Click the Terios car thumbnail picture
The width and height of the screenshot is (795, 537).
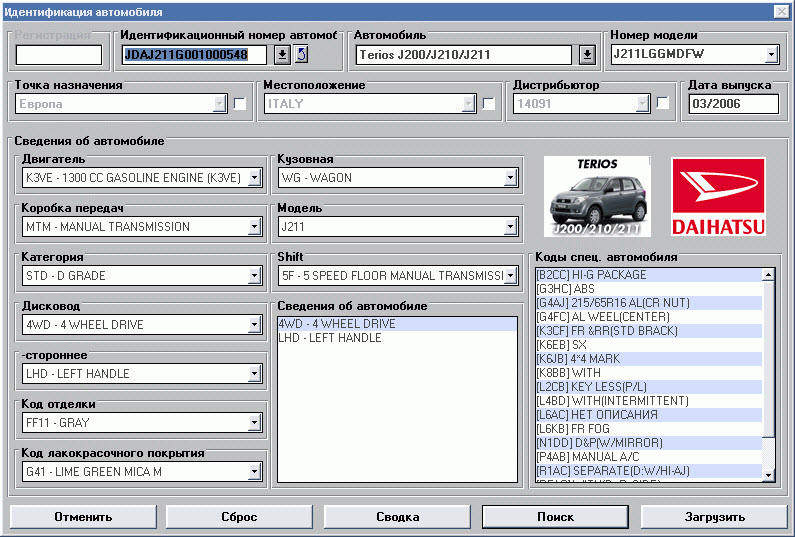click(x=597, y=196)
